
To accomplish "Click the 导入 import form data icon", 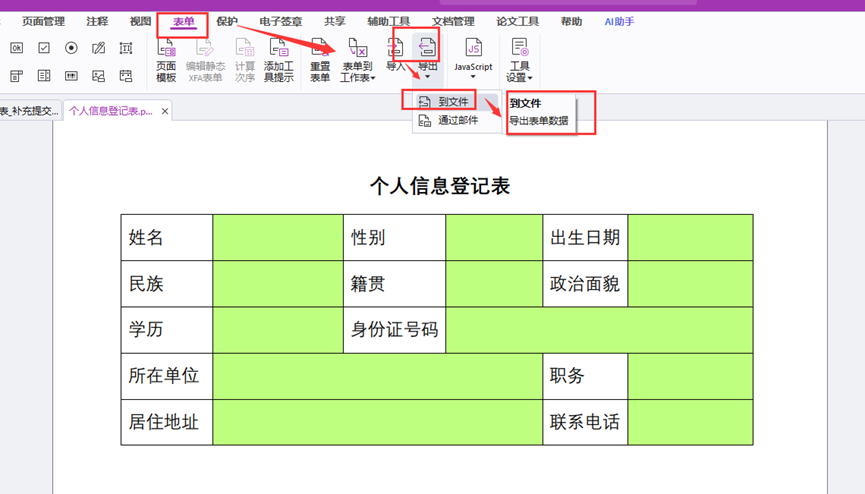I will coord(396,54).
